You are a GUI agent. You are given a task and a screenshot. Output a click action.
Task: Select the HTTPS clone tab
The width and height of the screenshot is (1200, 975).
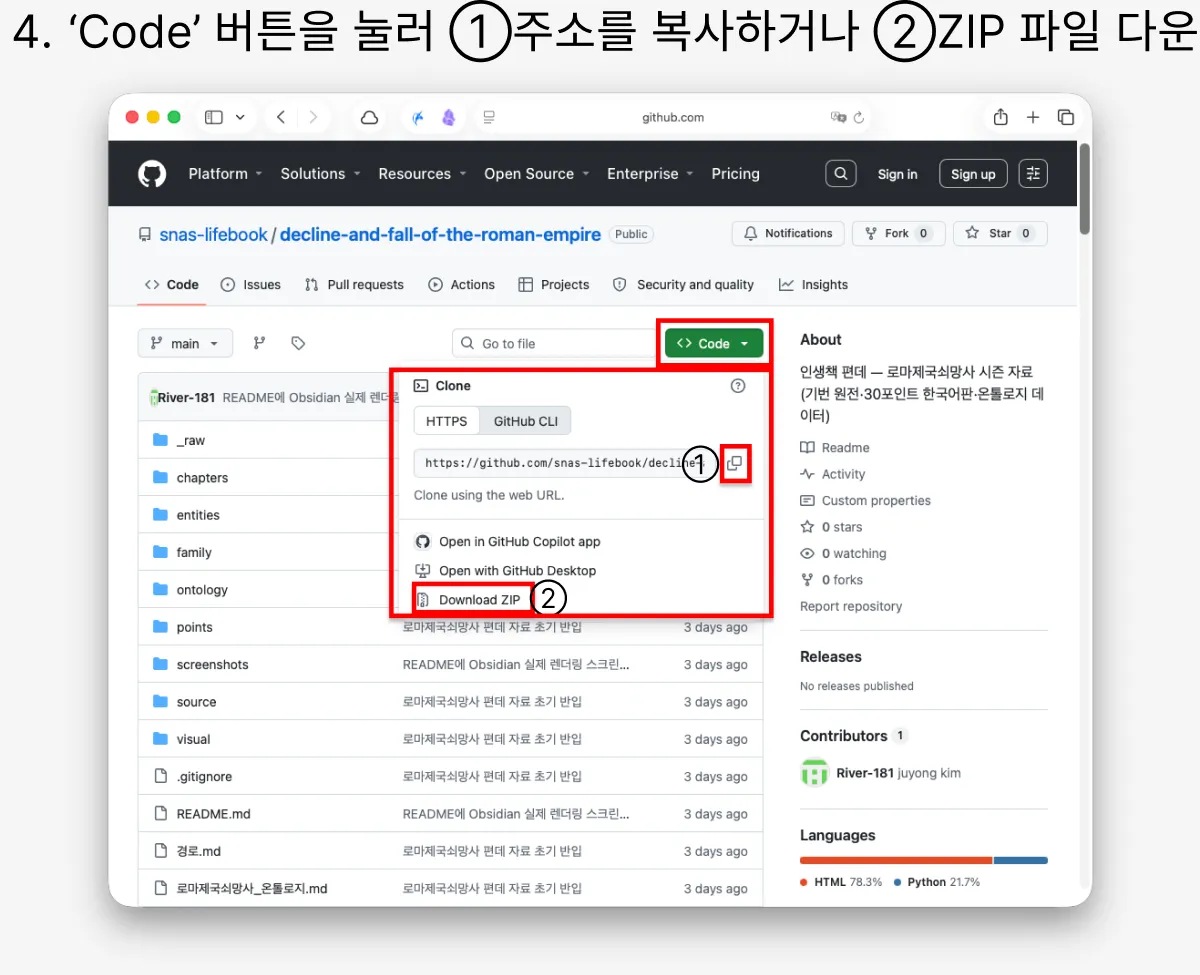(447, 421)
